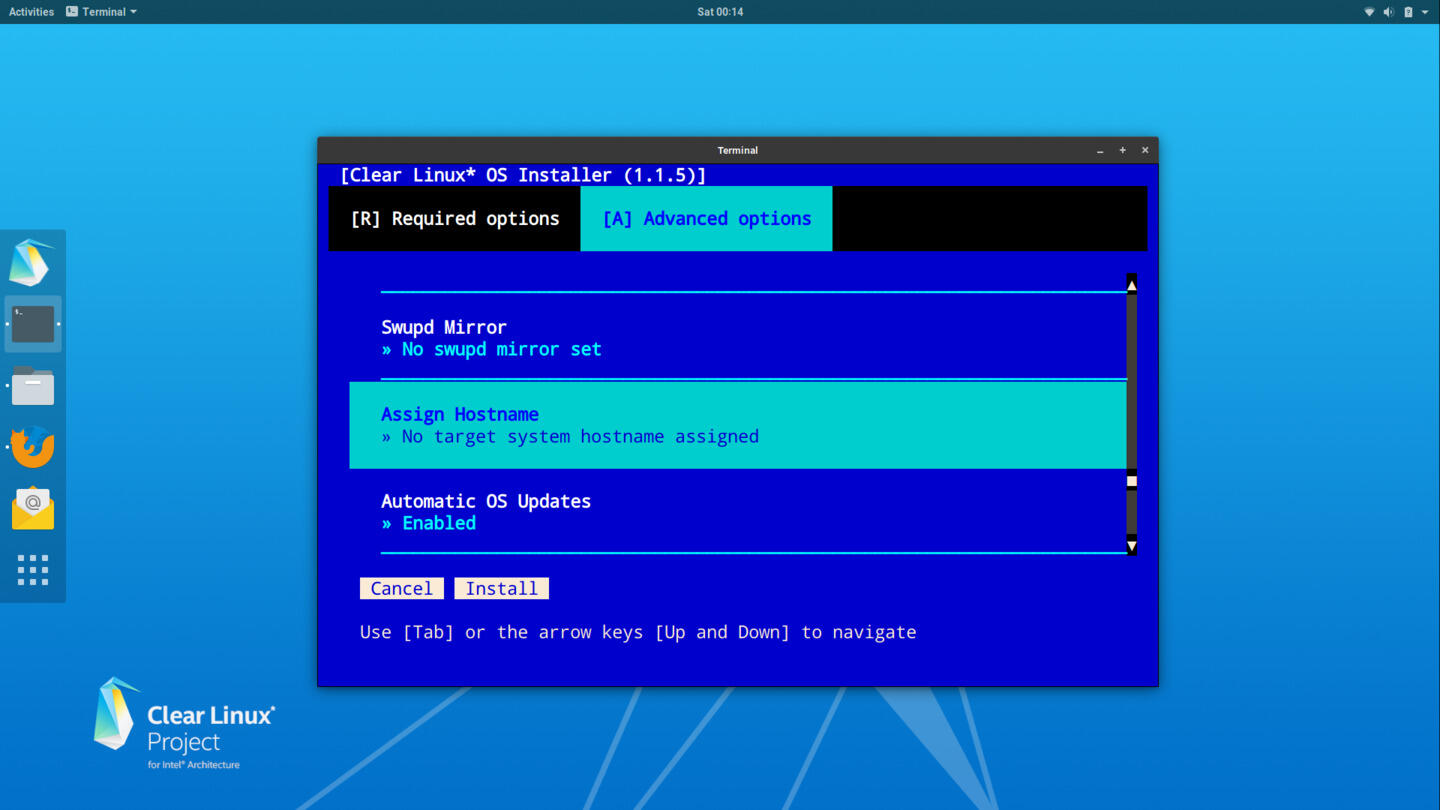Open the clock showing Sat 00:14
Viewport: 1440px width, 810px height.
tap(720, 12)
